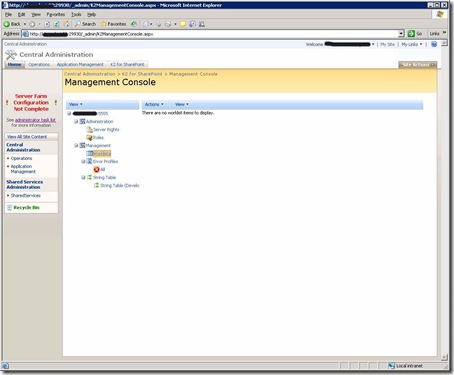Go to the browser Home page icon
The height and width of the screenshot is (375, 454).
pos(67,24)
